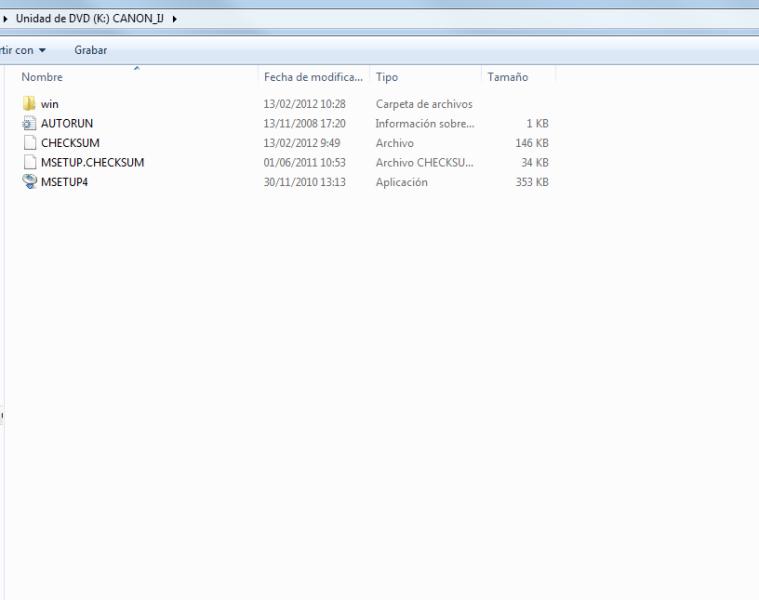Click type Carpeta de archivos
This screenshot has width=759, height=600.
(424, 104)
